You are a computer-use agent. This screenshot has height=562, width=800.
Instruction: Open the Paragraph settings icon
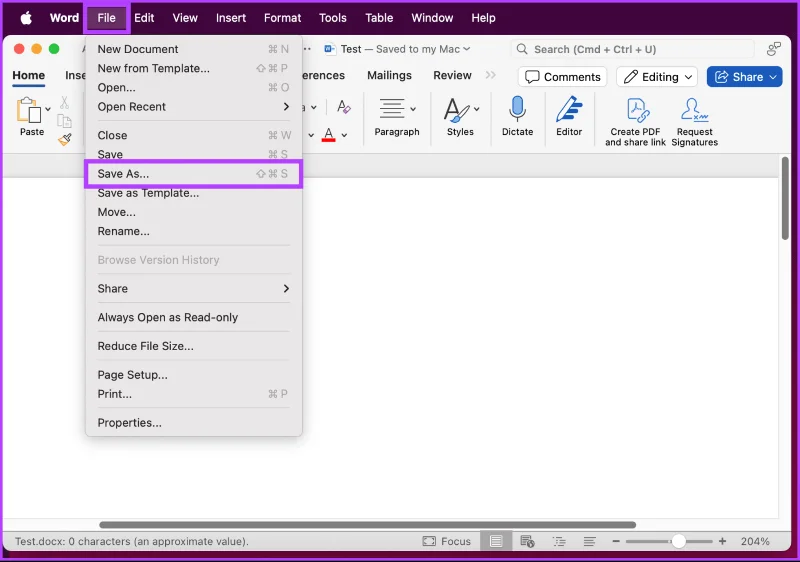coord(392,109)
